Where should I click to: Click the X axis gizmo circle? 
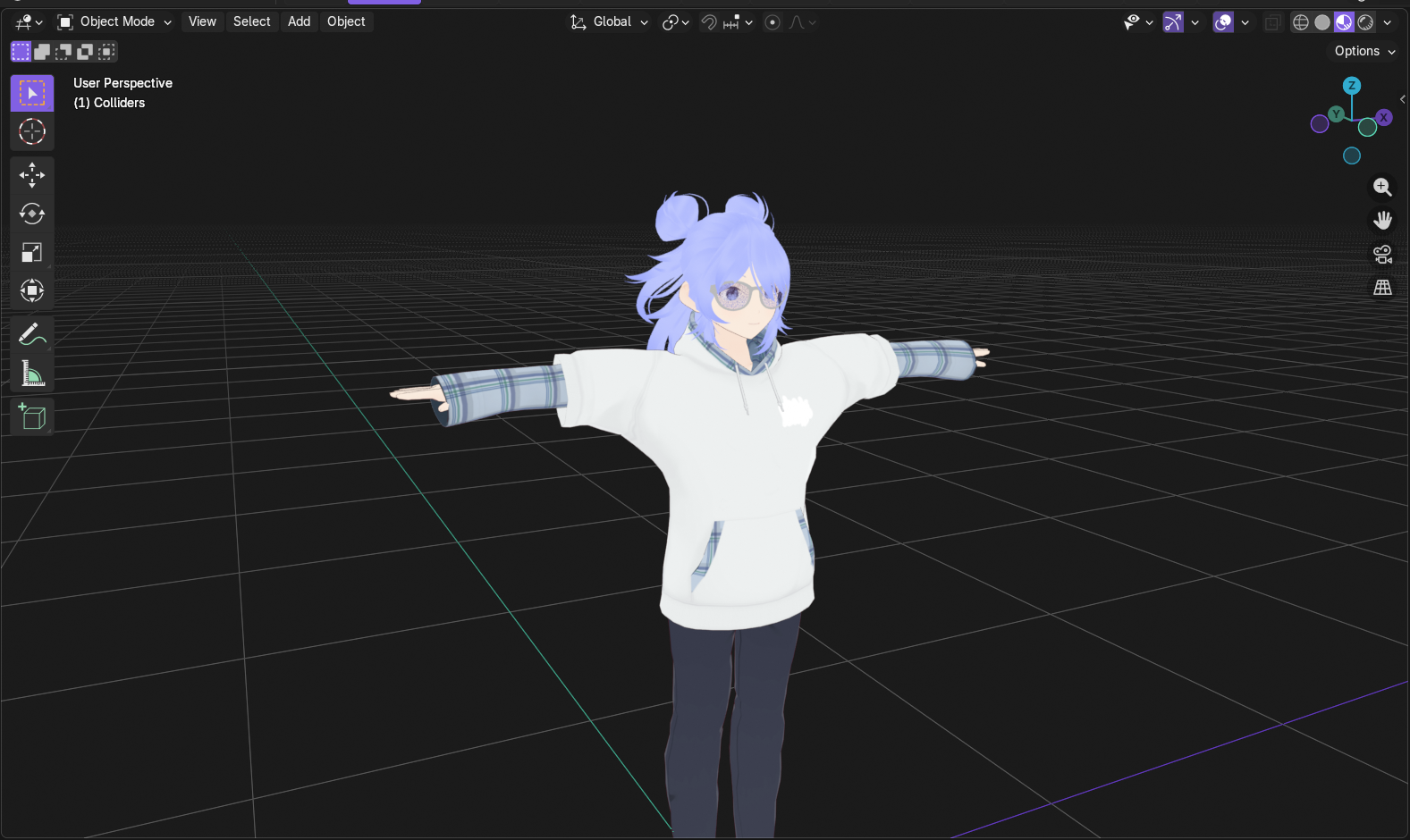[1384, 117]
